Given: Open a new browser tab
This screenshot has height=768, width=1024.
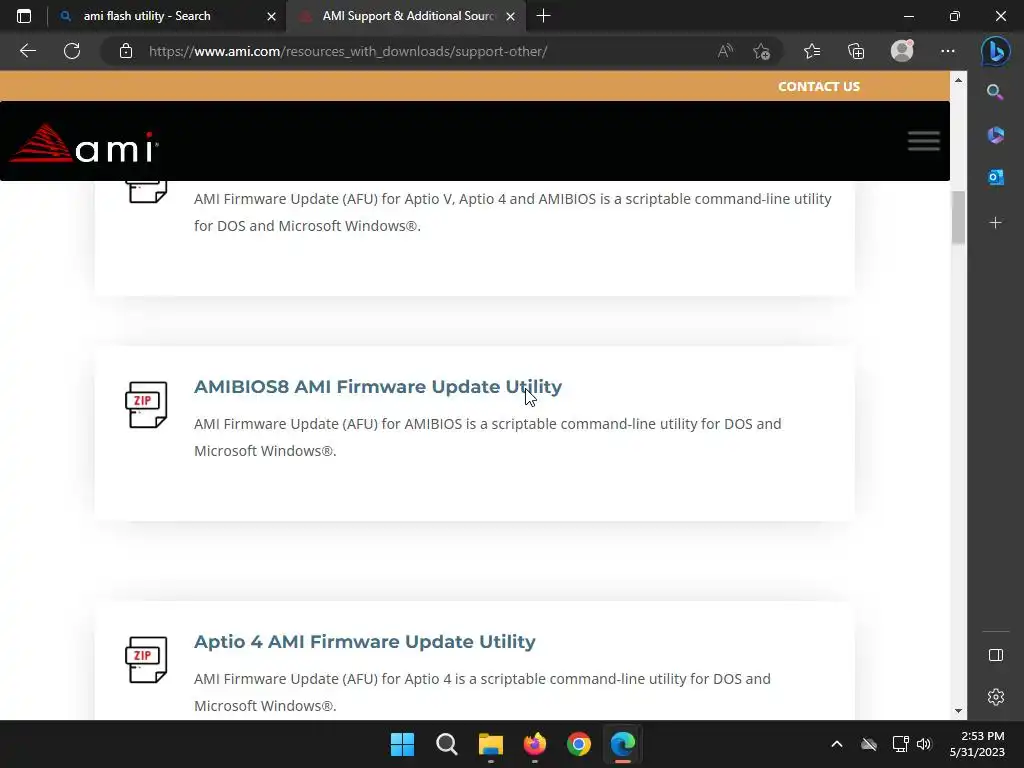Looking at the screenshot, I should tap(543, 16).
